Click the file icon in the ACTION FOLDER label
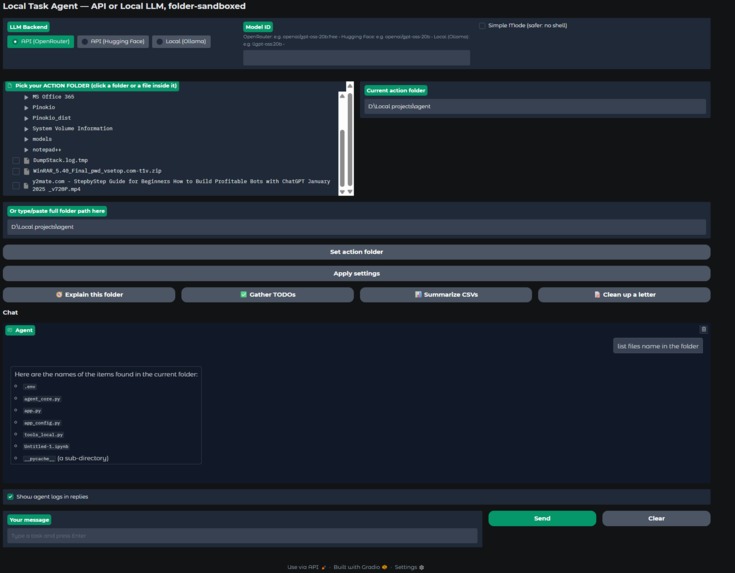Screen dimensions: 735x573 click(9, 86)
